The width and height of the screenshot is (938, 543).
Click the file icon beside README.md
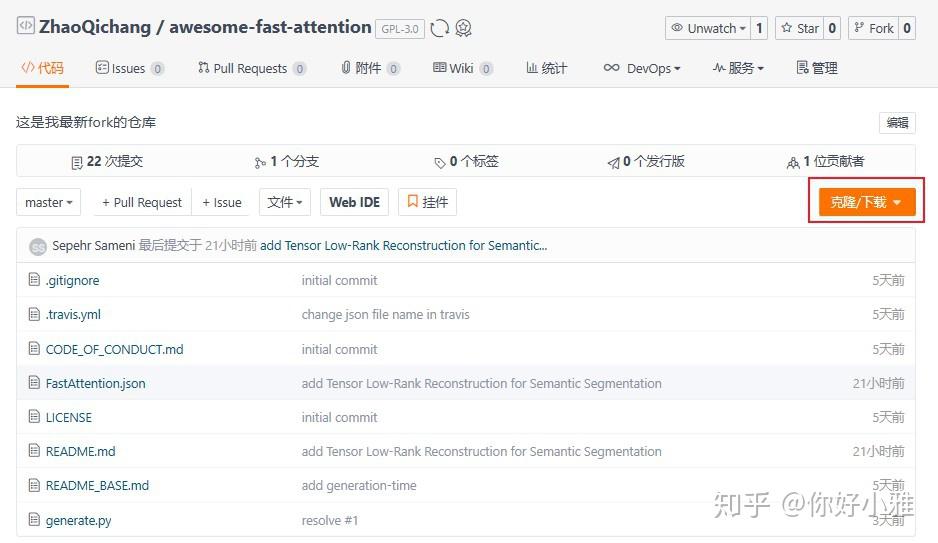point(34,451)
